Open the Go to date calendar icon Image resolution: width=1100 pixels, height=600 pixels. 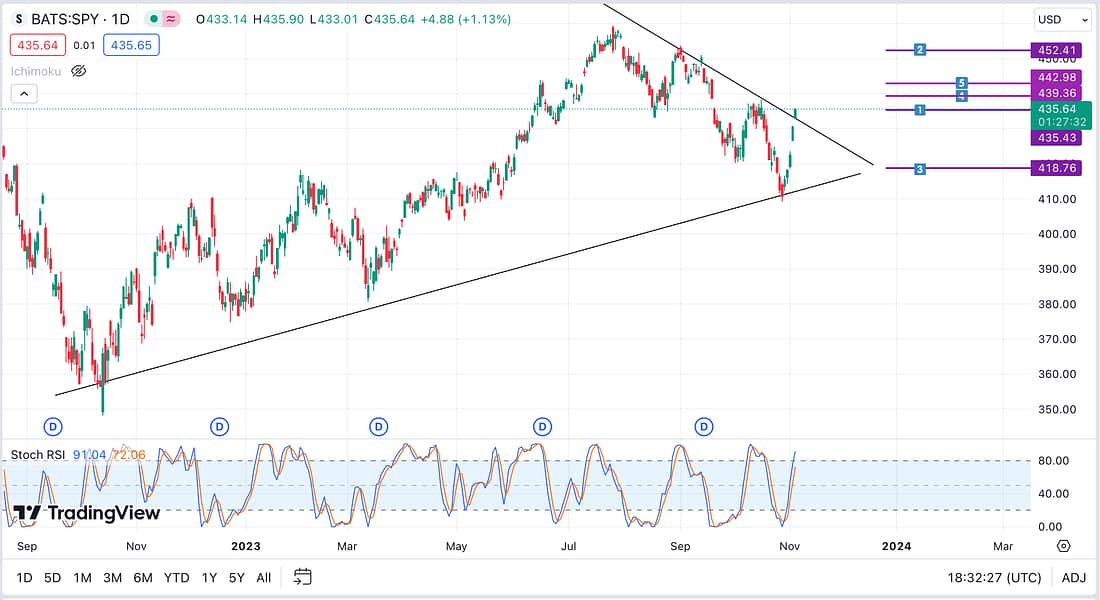(x=303, y=577)
